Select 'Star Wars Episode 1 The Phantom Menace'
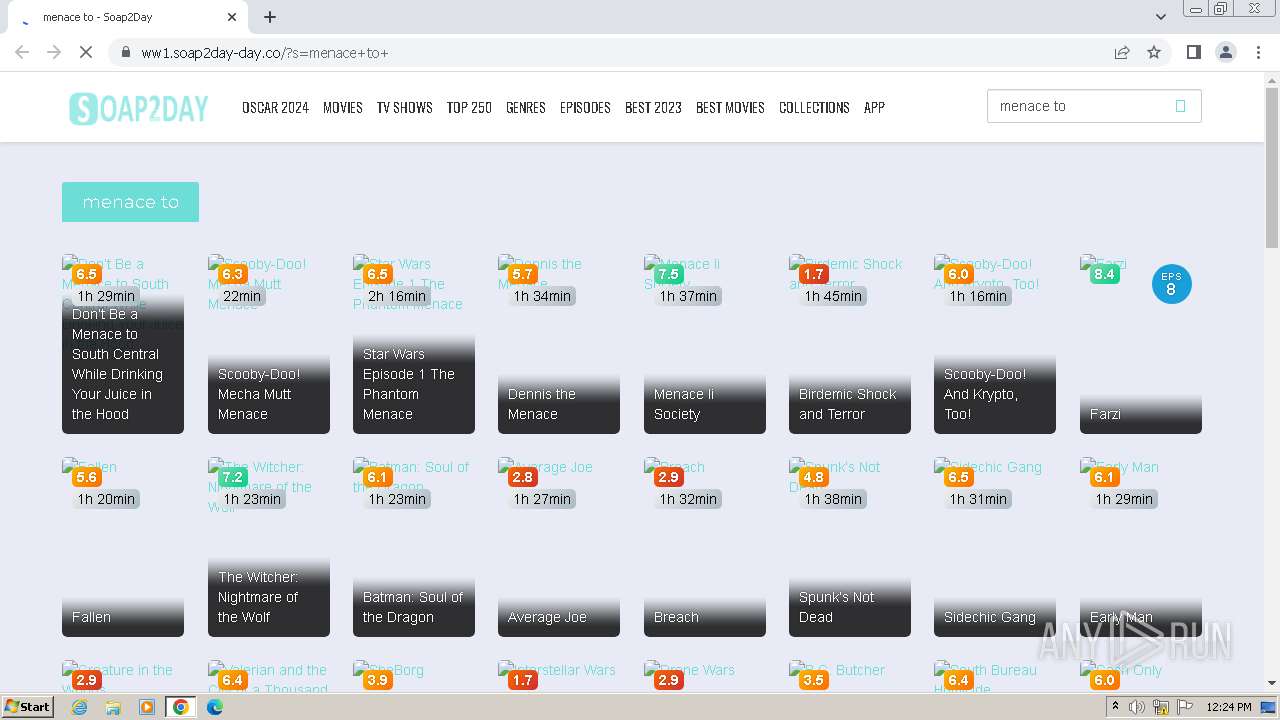 coord(414,344)
